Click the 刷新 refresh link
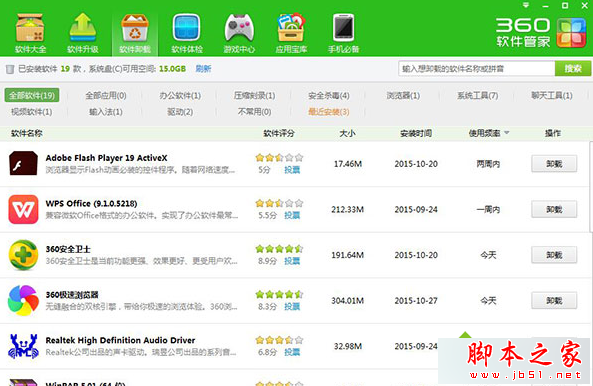The width and height of the screenshot is (593, 386). tap(203, 69)
